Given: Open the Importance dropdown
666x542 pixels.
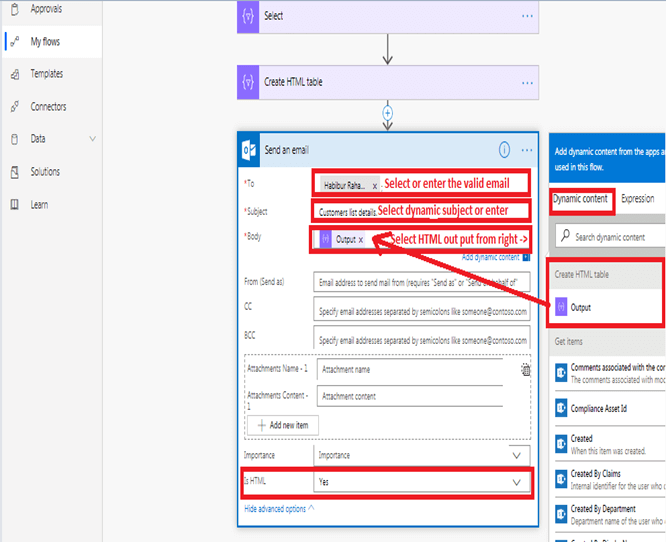Looking at the screenshot, I should pyautogui.click(x=422, y=455).
